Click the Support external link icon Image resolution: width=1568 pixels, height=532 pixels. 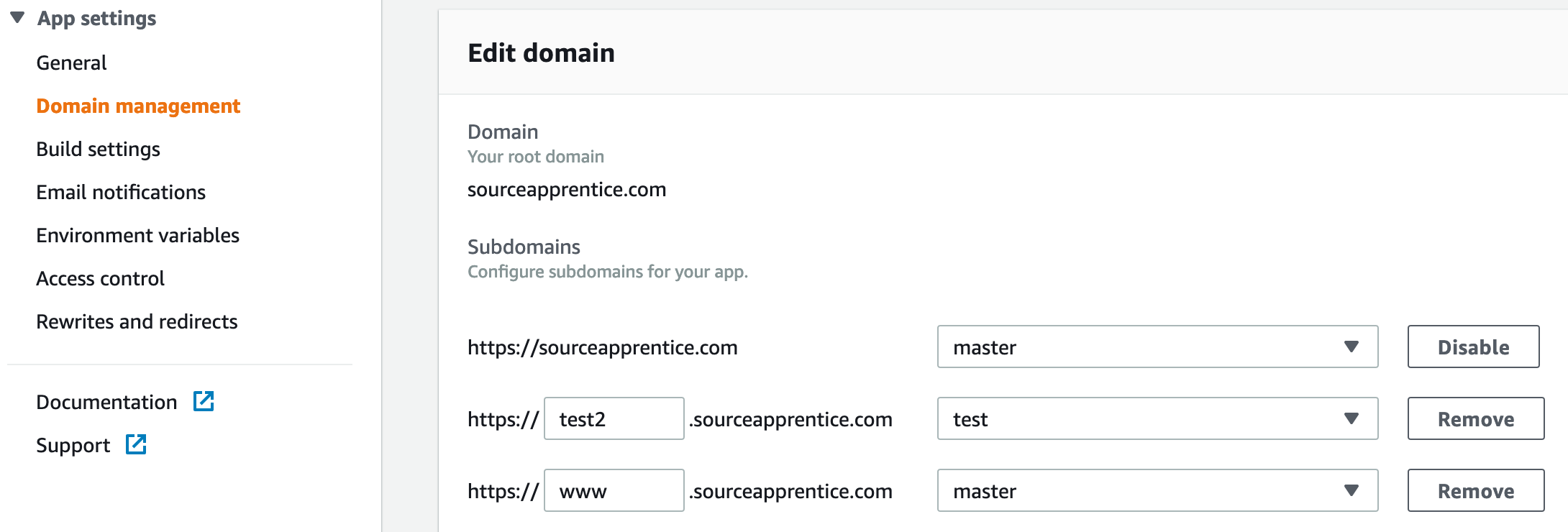136,444
